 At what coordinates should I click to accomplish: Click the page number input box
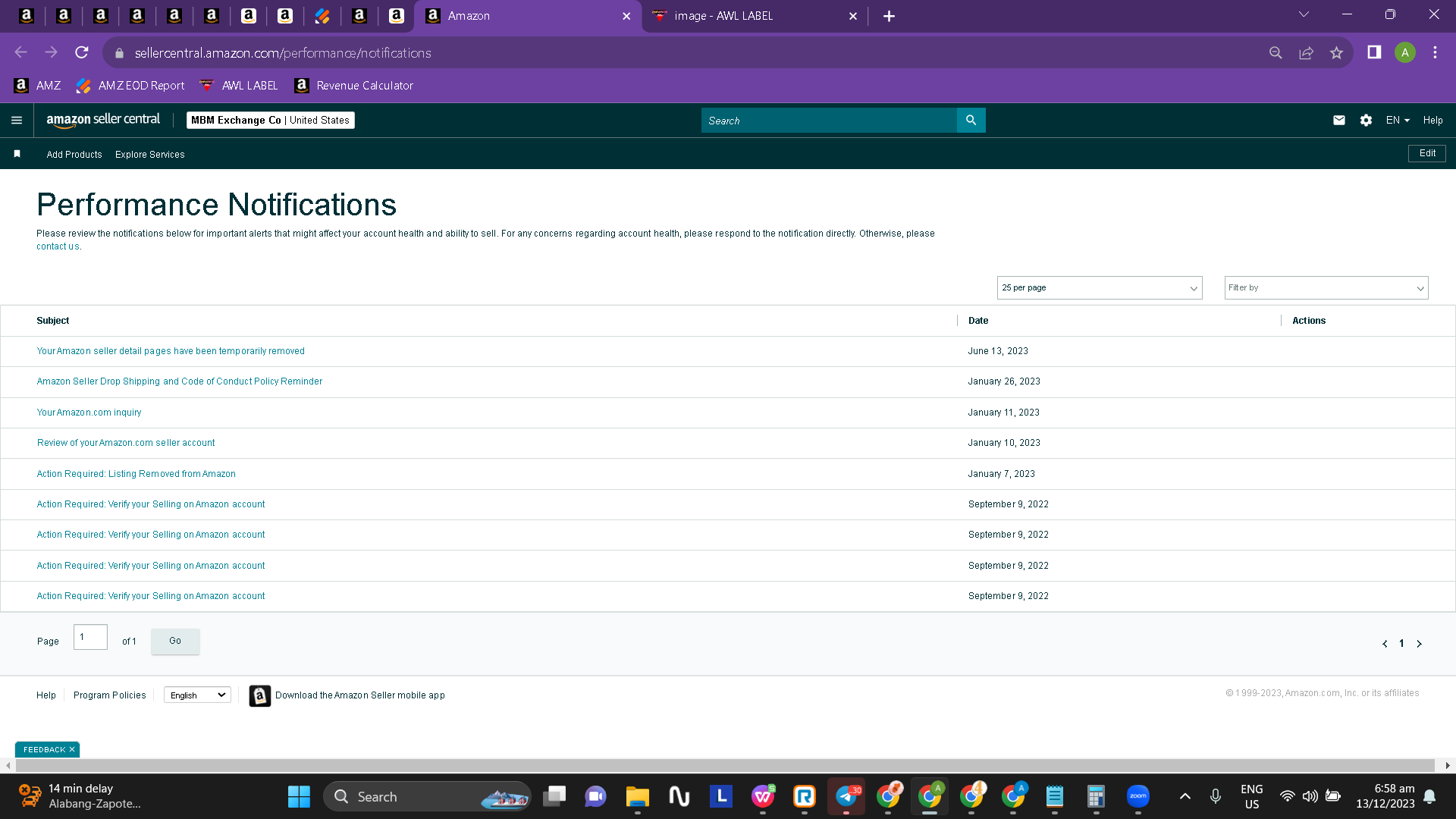coord(90,637)
